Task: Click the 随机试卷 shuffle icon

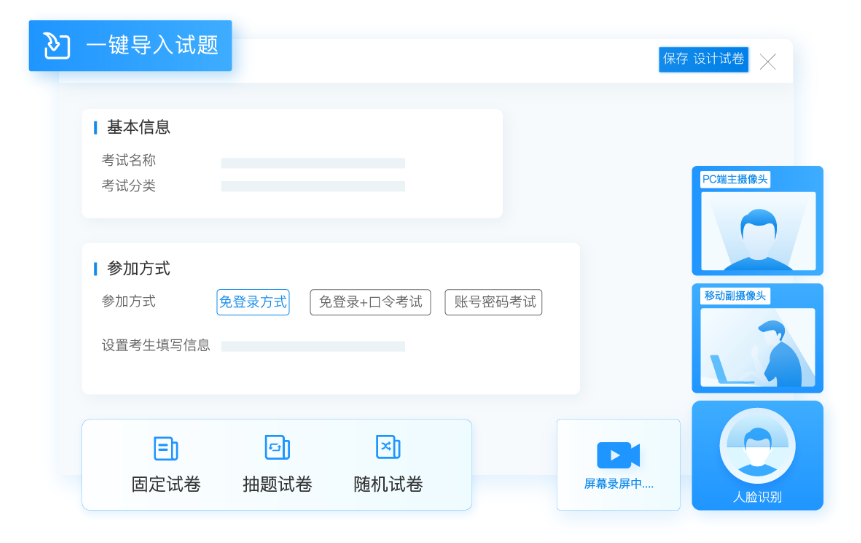Action: coord(388,448)
